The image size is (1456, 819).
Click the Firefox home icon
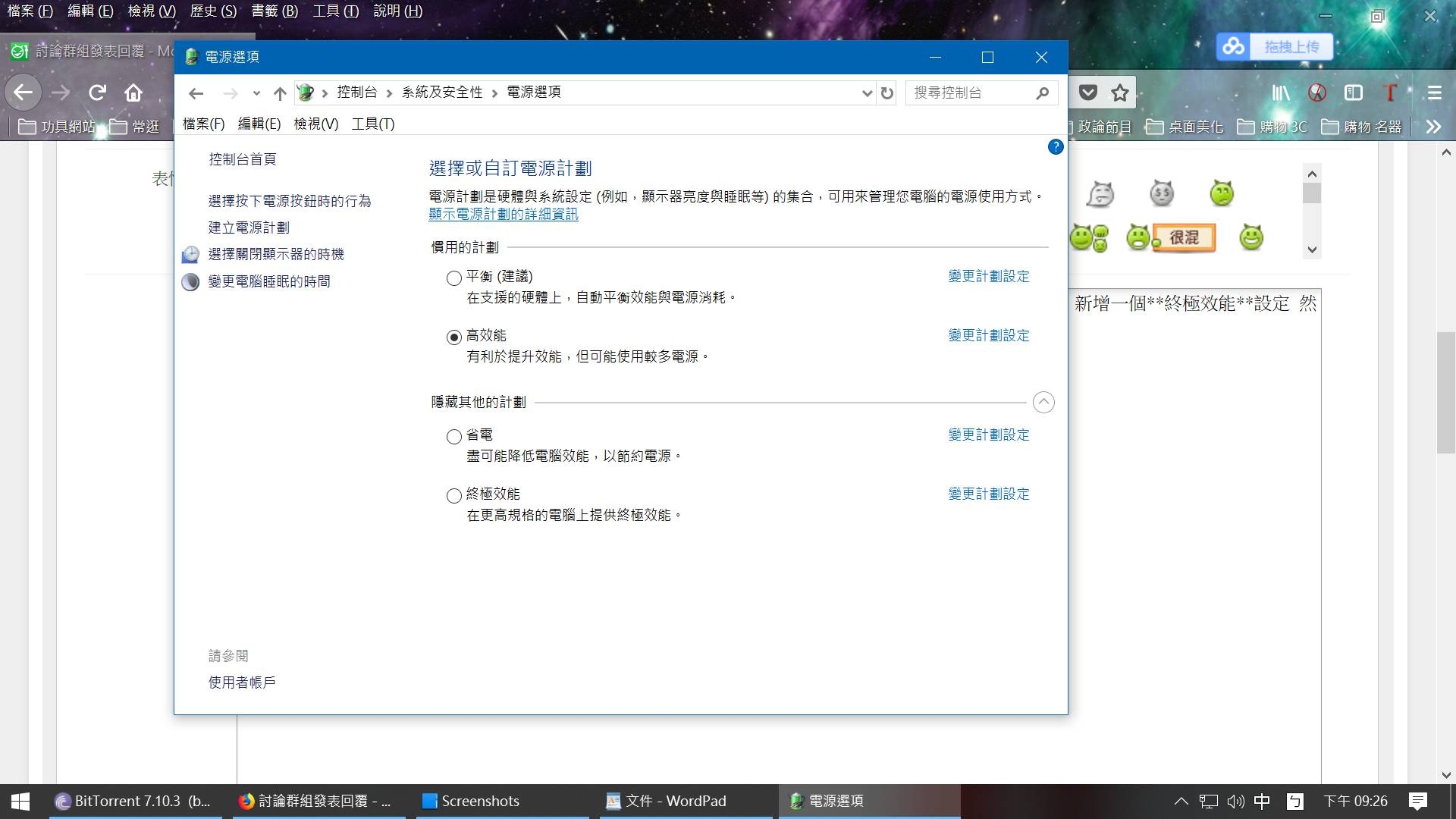[133, 93]
